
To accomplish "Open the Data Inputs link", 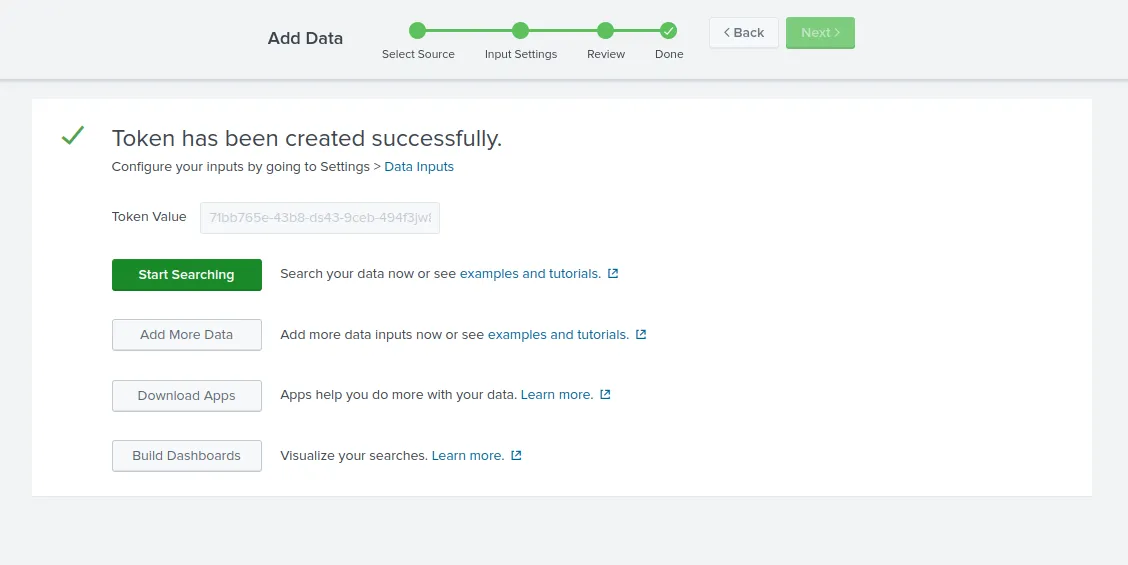I will tap(419, 167).
